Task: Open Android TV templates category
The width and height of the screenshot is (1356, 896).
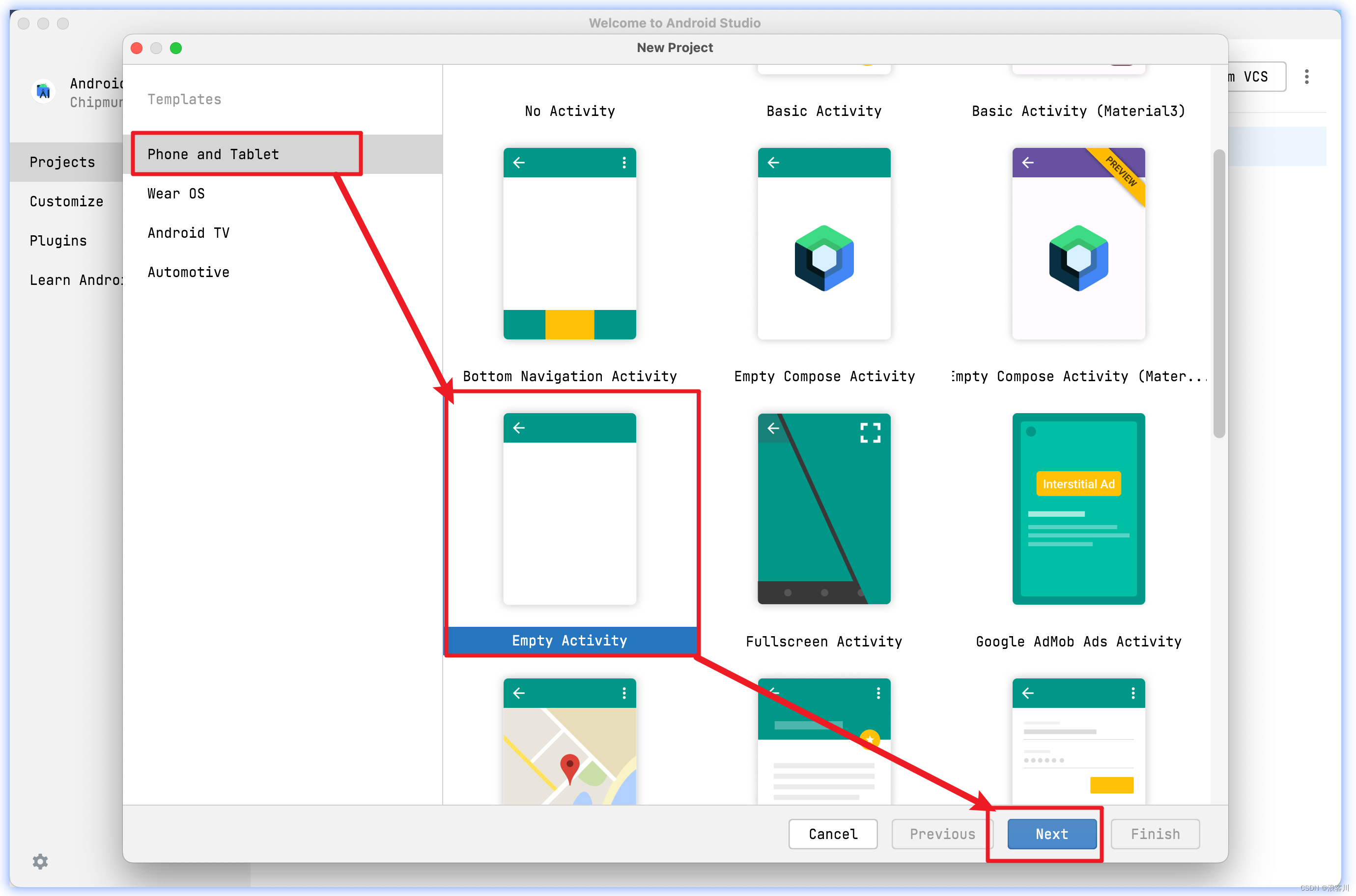Action: coord(188,233)
